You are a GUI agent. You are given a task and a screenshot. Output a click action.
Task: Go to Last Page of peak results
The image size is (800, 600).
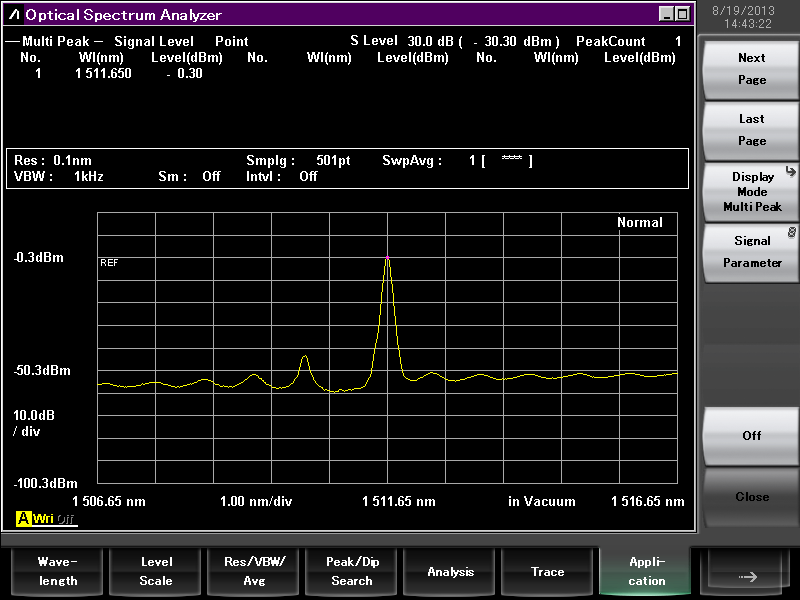click(751, 130)
